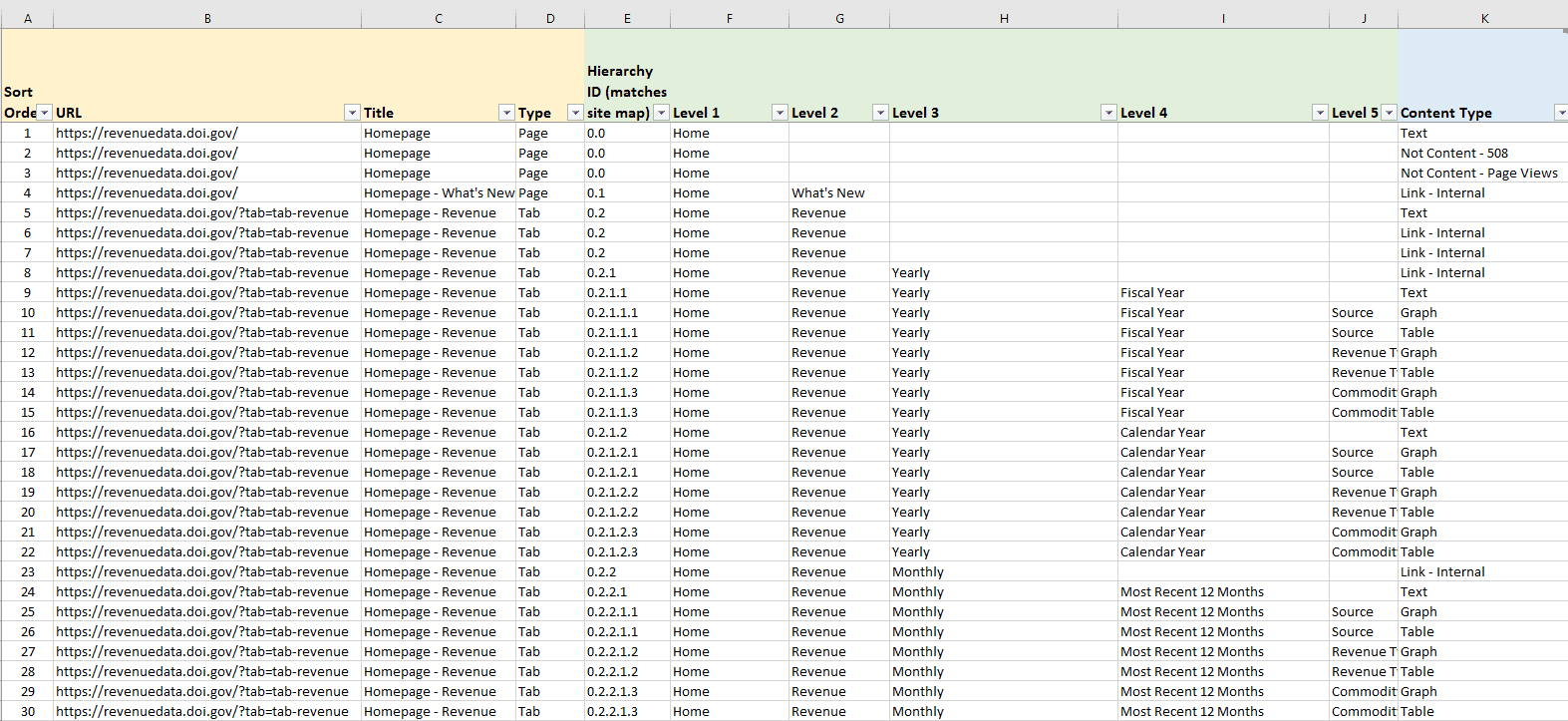
Task: Open the Content Type filter dropdown
Action: (1560, 113)
